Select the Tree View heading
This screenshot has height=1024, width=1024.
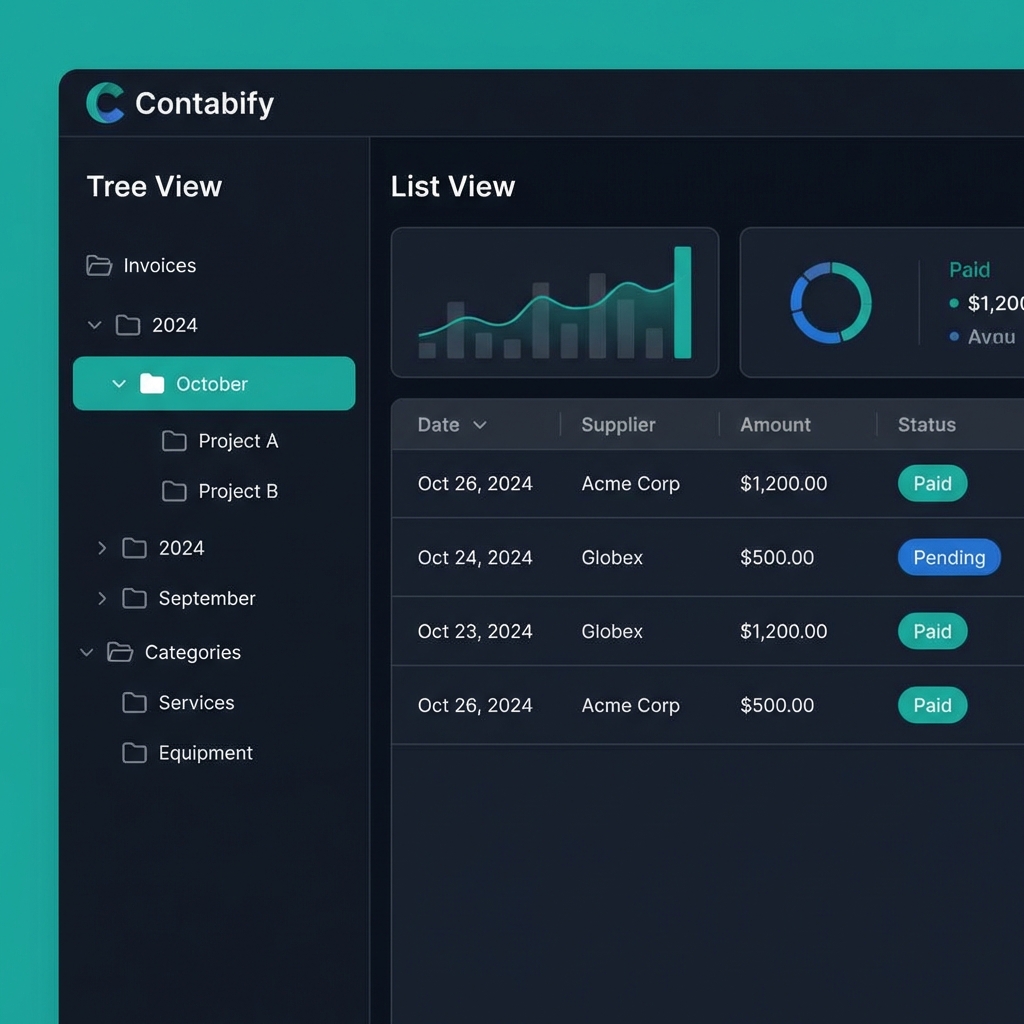pos(153,186)
